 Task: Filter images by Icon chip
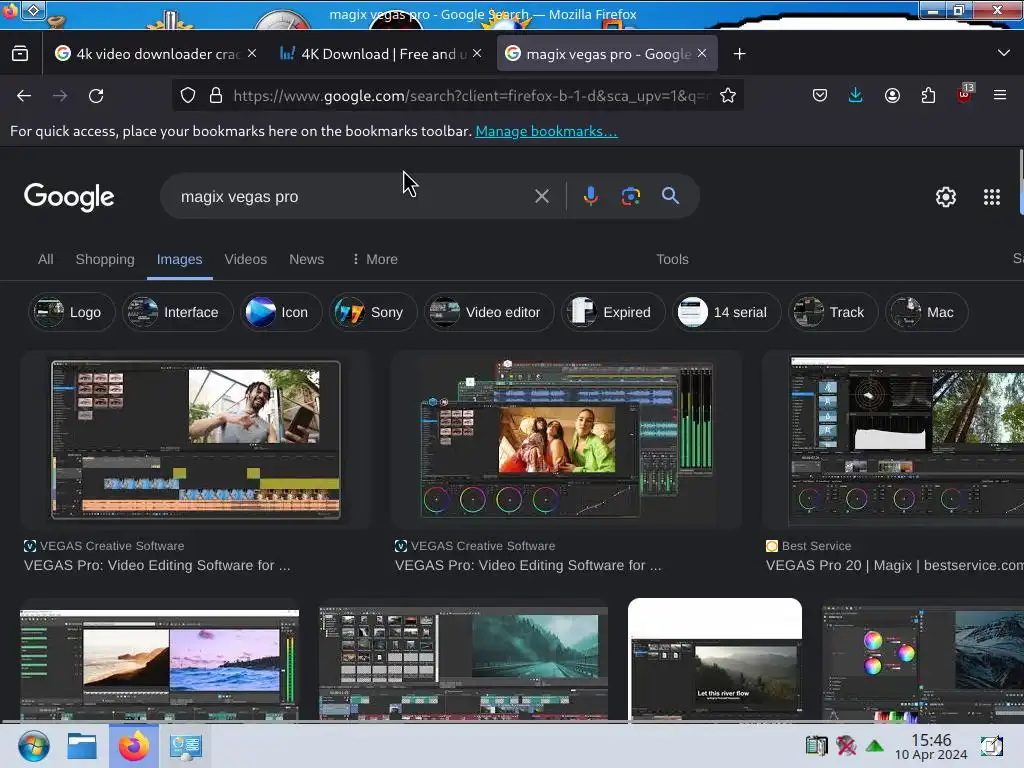point(281,312)
